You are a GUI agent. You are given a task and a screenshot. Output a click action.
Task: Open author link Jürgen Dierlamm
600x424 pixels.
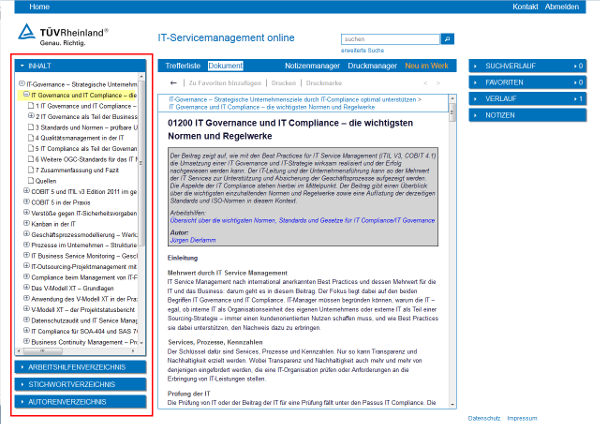193,240
